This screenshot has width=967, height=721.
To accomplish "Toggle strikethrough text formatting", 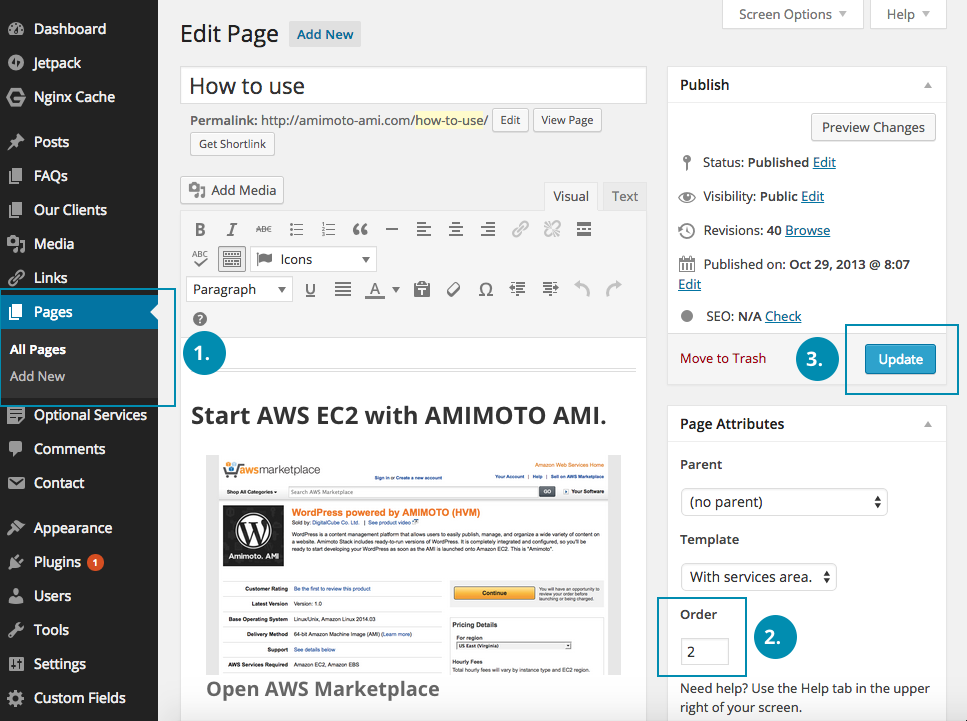I will click(x=264, y=230).
